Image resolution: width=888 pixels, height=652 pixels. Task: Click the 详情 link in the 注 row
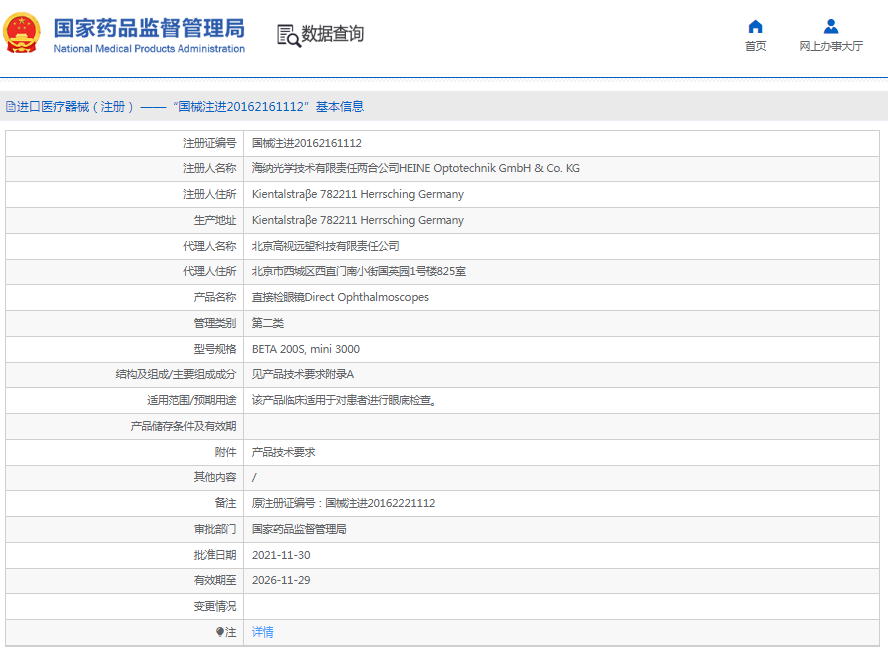(263, 632)
